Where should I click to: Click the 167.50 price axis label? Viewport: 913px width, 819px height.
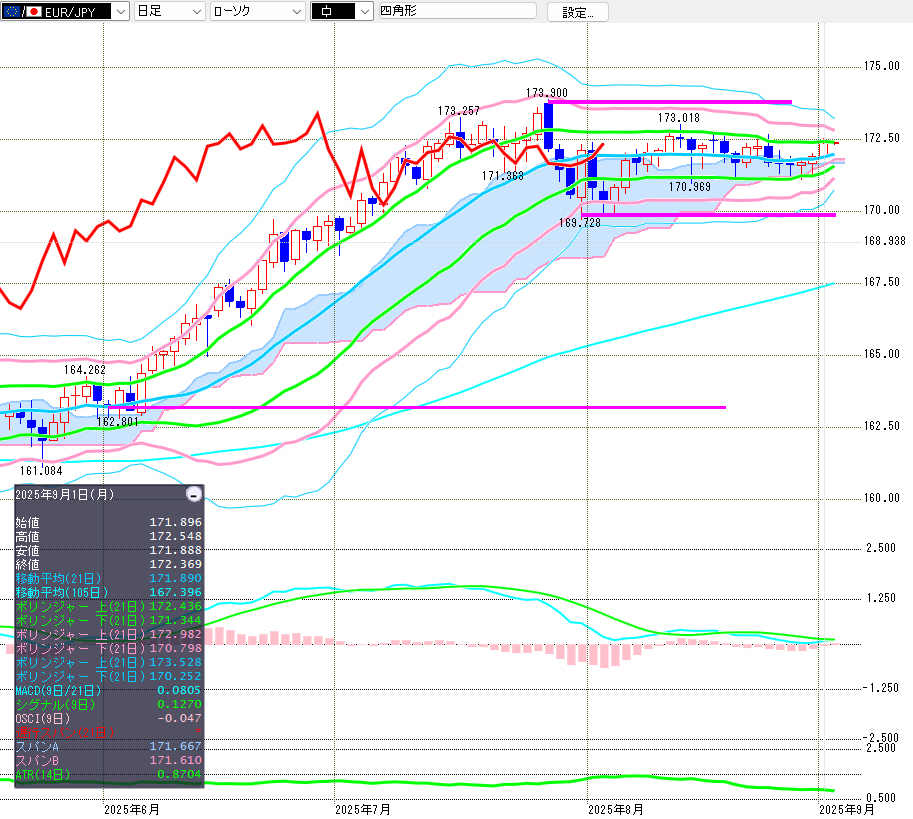(x=882, y=282)
